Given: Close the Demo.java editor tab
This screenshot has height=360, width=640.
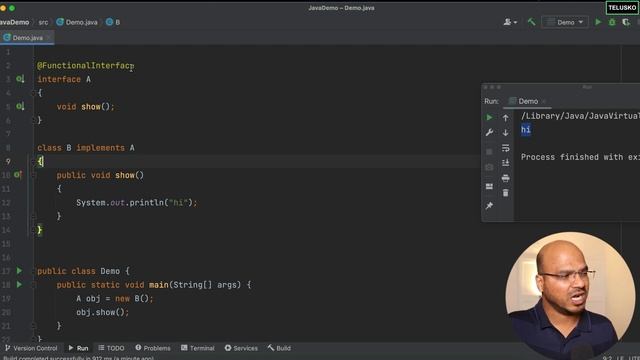Looking at the screenshot, I should click(48, 38).
